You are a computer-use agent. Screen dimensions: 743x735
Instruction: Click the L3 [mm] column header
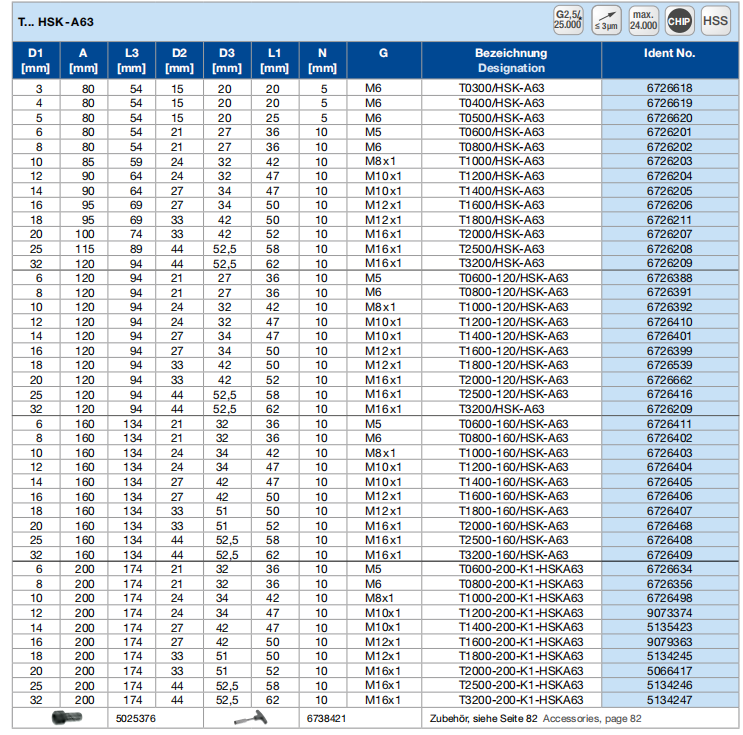point(131,60)
